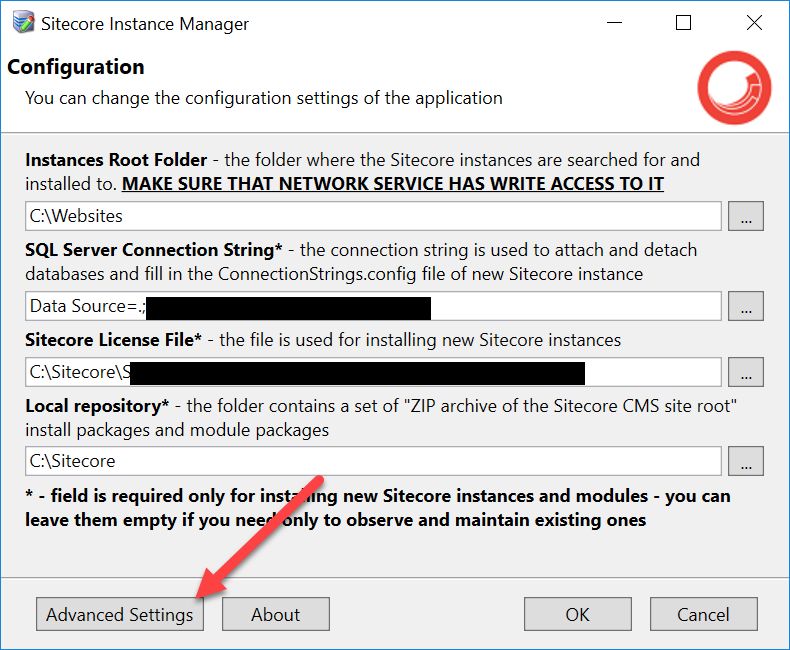Focus the Local repository path field
This screenshot has width=790, height=650.
point(373,461)
